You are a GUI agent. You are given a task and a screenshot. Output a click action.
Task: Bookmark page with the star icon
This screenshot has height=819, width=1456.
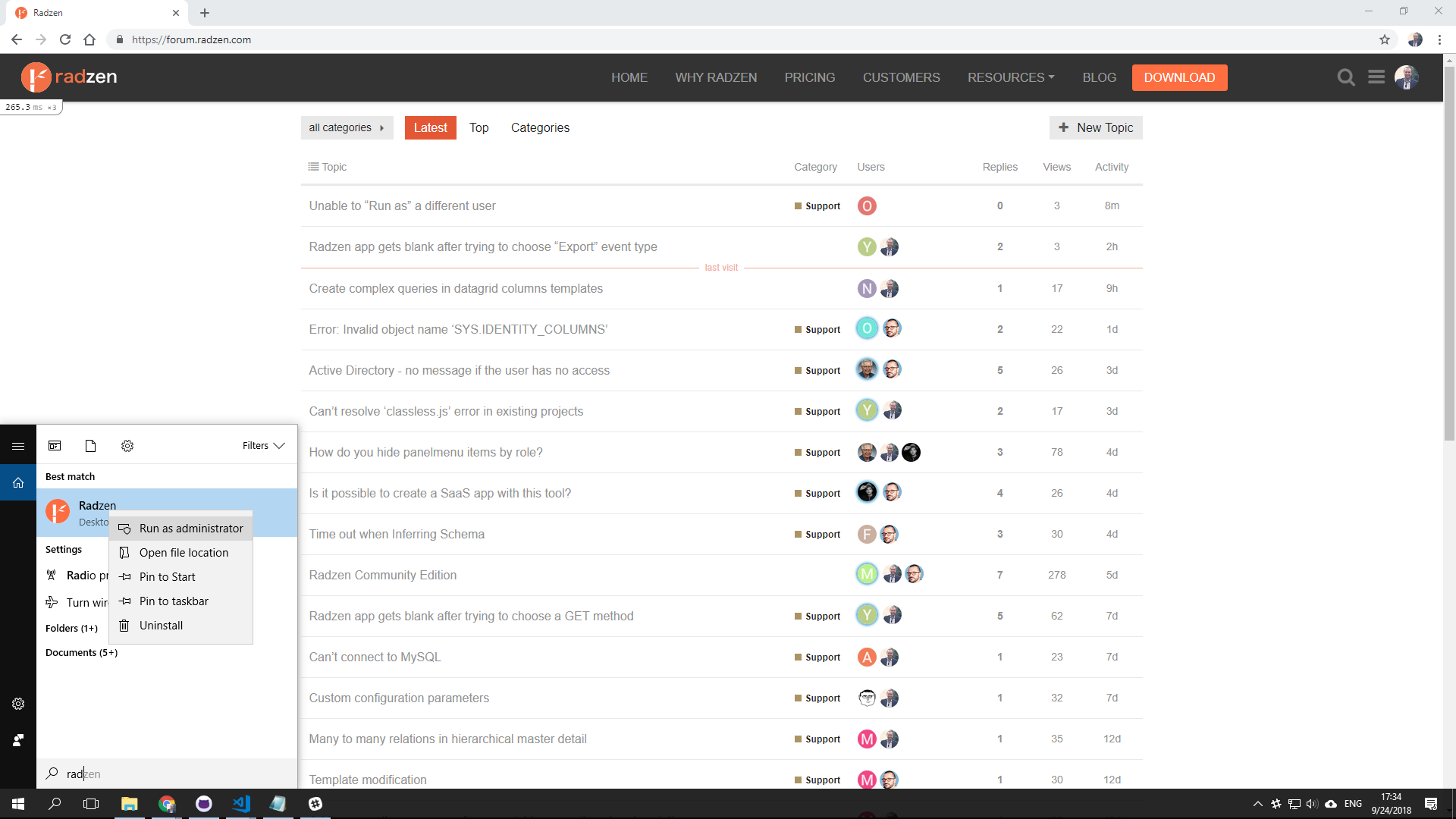point(1385,39)
